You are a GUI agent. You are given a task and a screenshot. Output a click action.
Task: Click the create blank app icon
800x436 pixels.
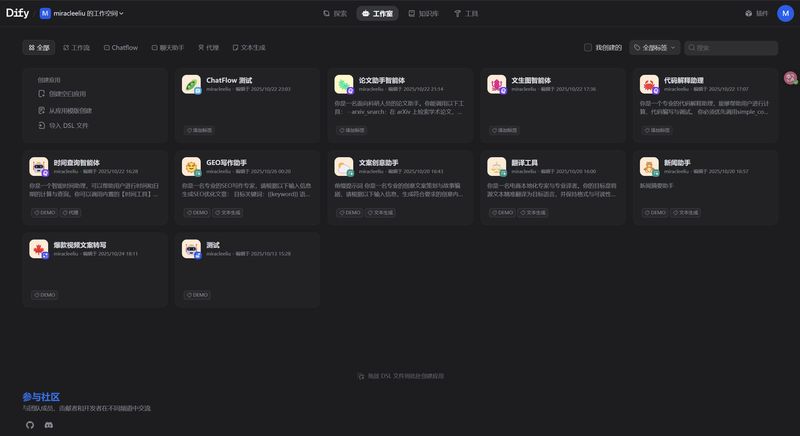click(x=41, y=94)
